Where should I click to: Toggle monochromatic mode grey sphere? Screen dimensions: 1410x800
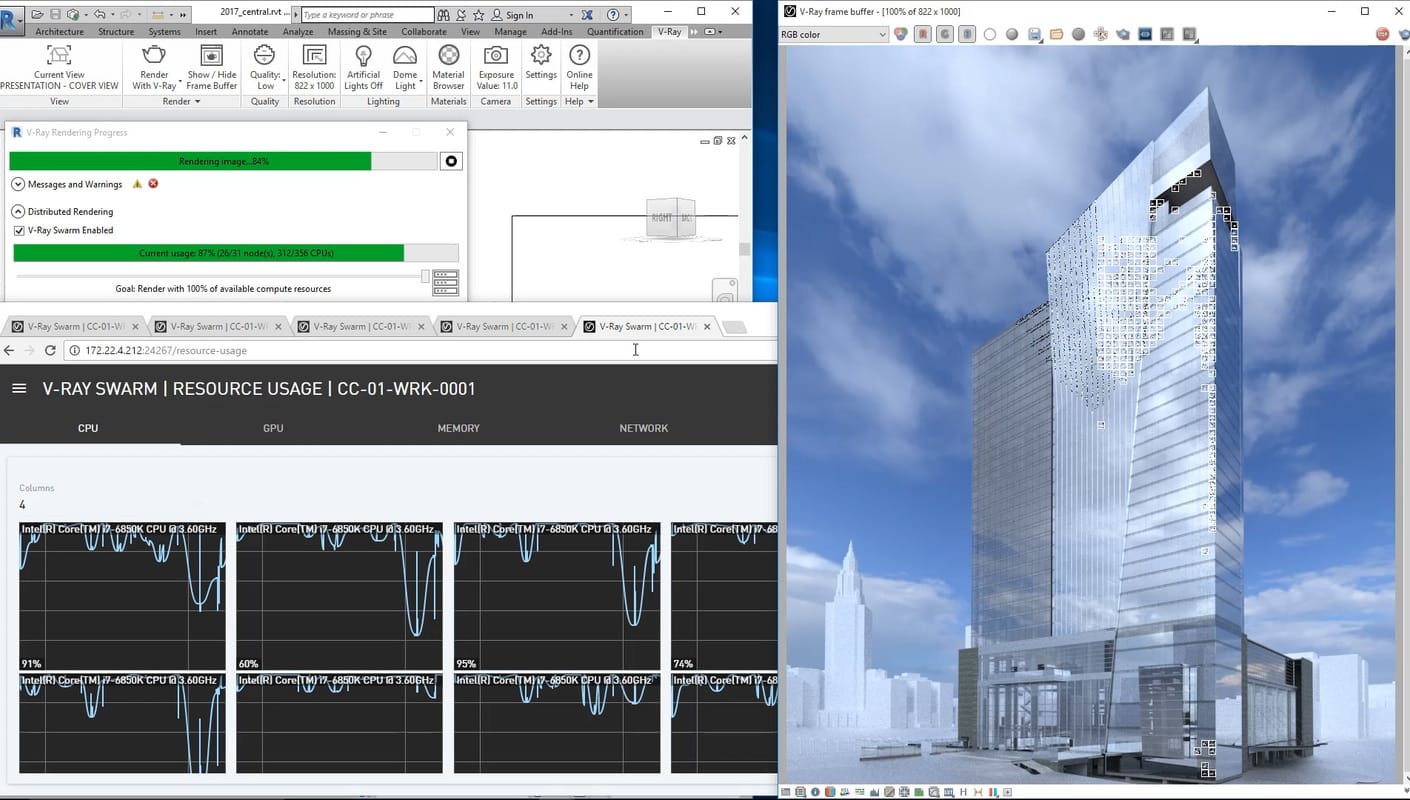click(x=1012, y=34)
